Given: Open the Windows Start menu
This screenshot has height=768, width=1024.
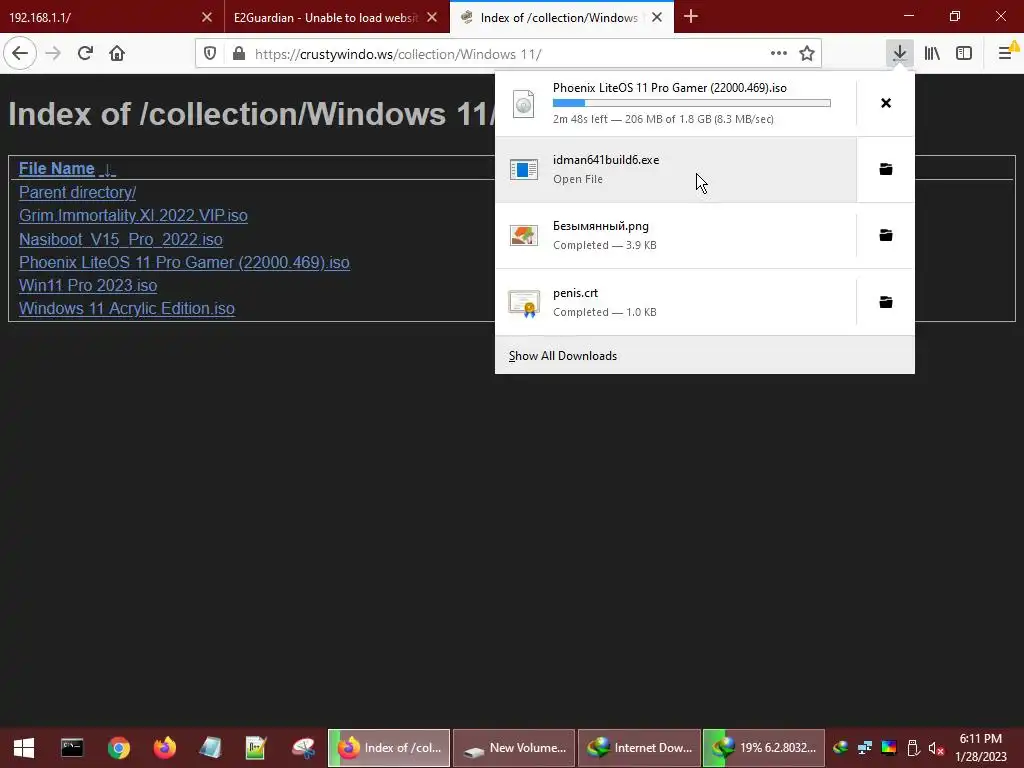Looking at the screenshot, I should point(24,748).
